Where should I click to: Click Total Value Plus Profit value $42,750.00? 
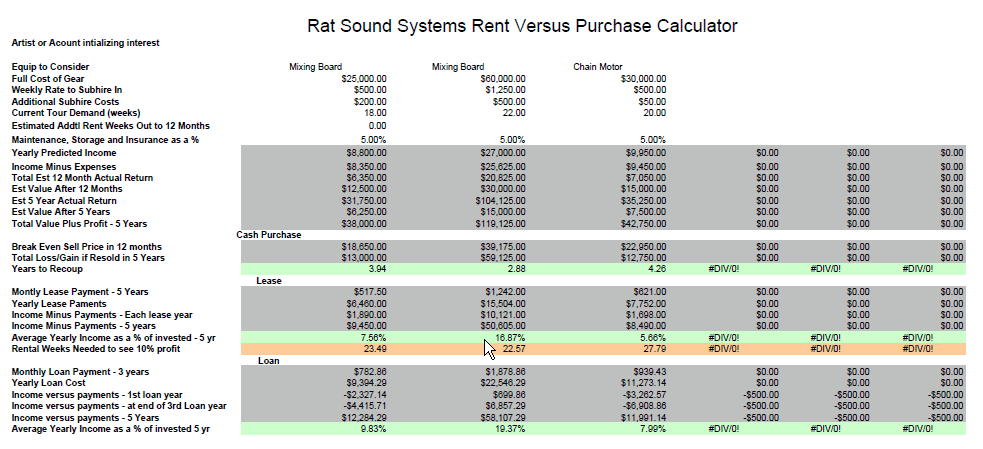(643, 224)
